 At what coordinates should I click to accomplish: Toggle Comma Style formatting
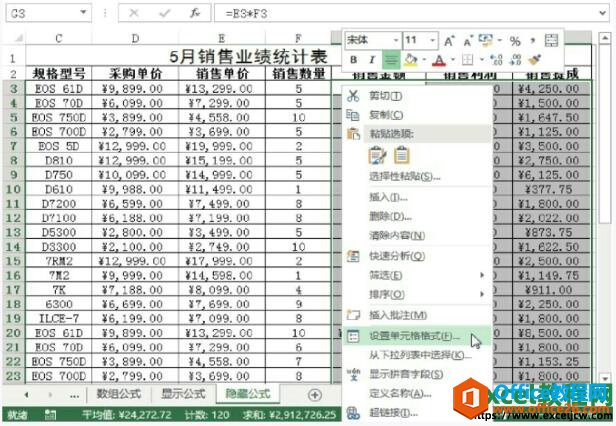tap(533, 40)
